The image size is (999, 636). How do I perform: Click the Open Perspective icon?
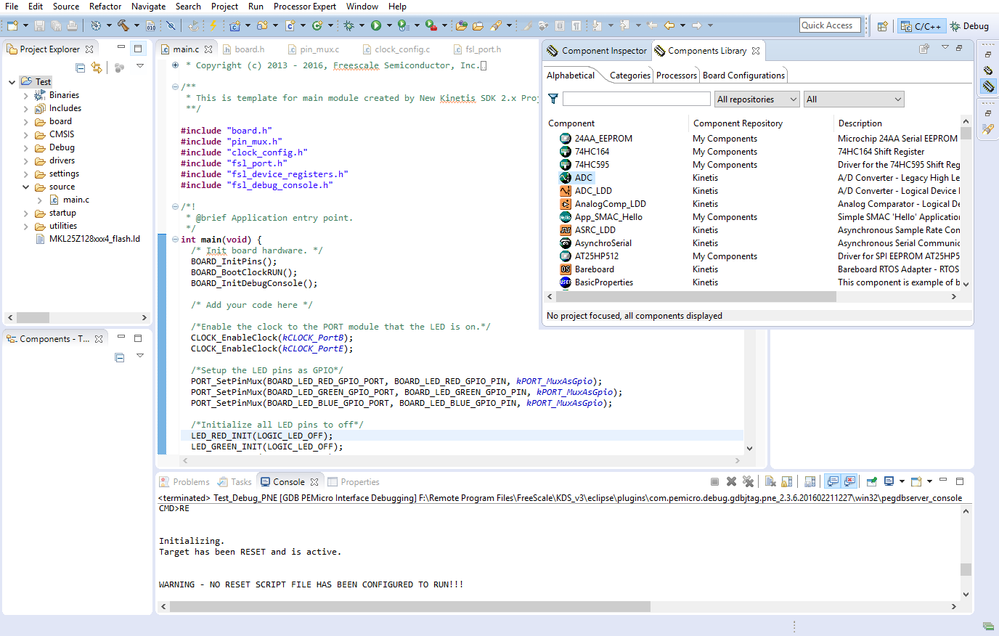883,26
